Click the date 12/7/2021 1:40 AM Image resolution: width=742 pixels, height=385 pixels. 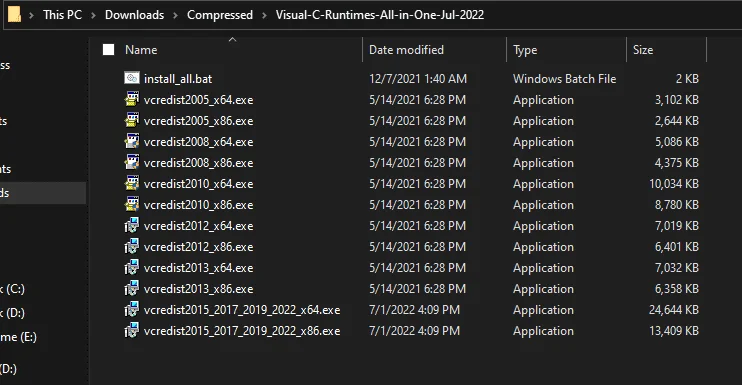coord(418,79)
